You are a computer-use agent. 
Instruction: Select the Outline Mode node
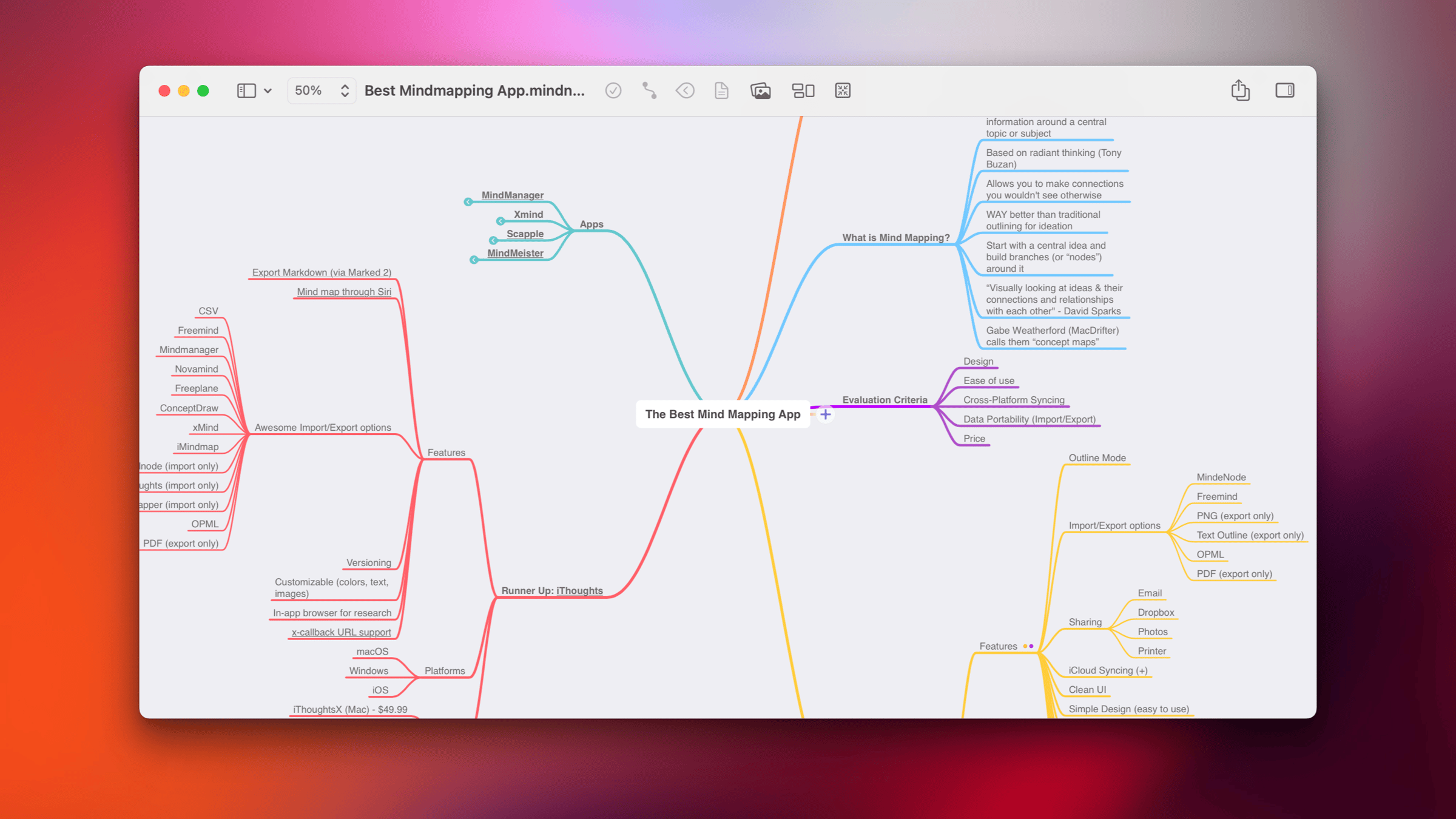pos(1097,458)
